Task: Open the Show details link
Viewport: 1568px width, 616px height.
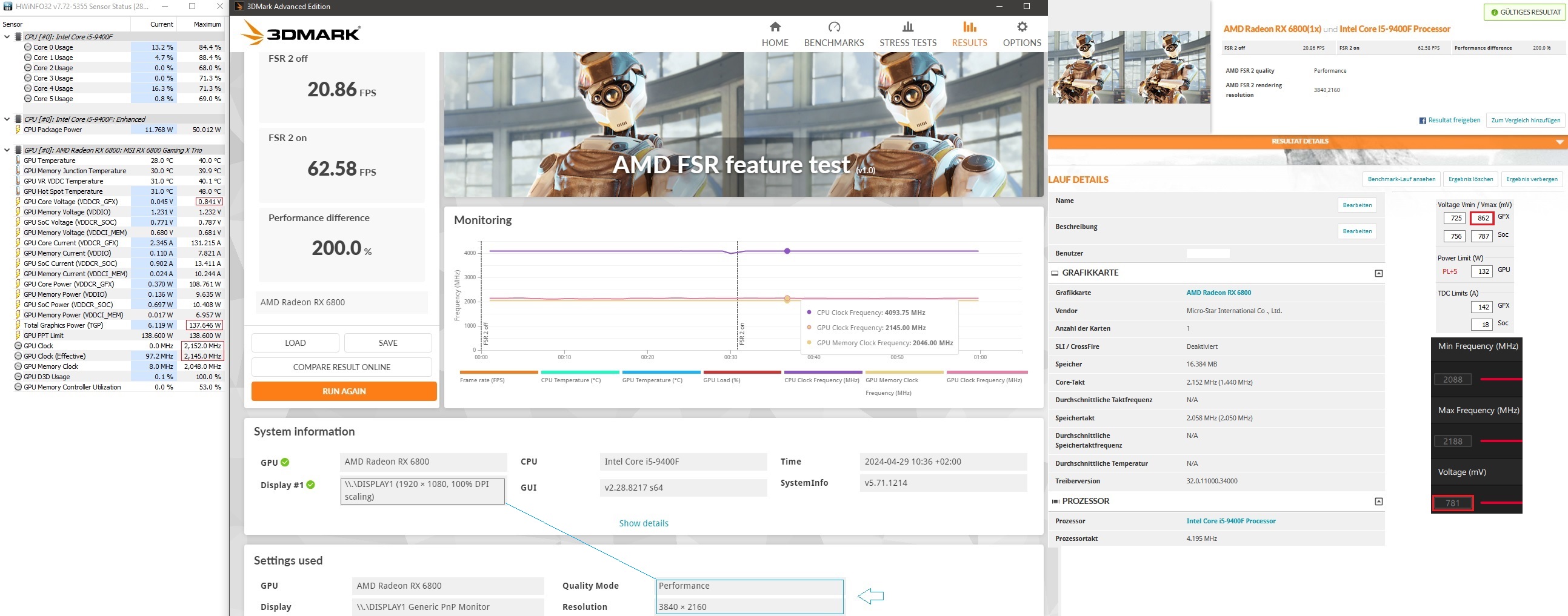Action: (644, 523)
